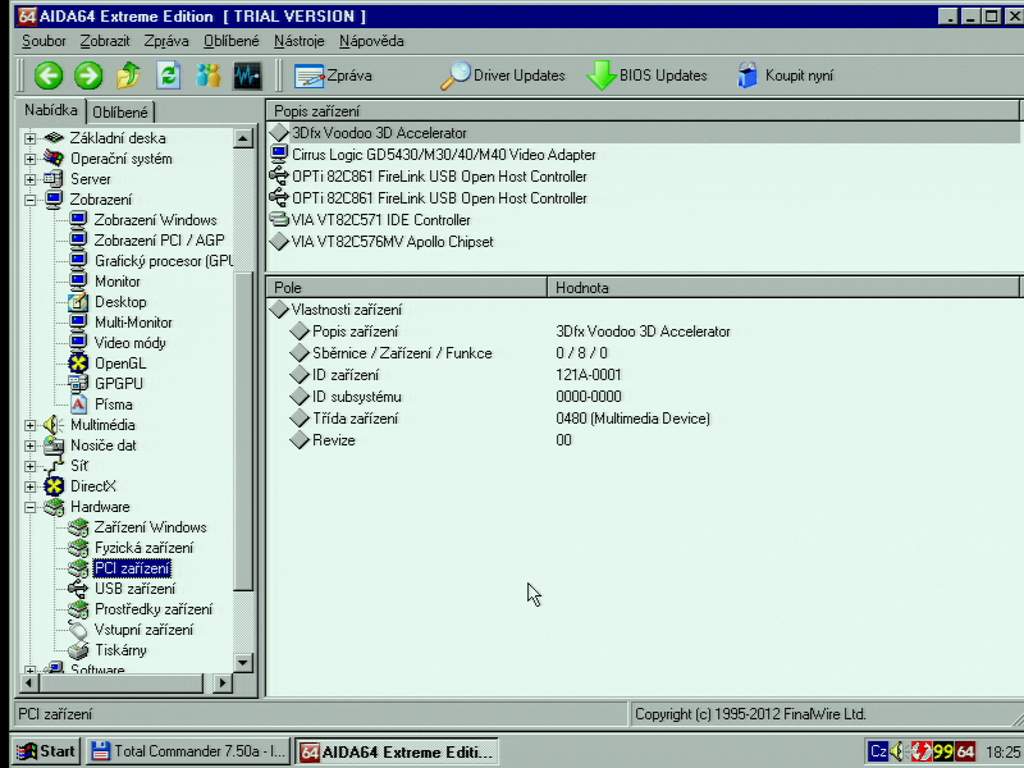Select VIA VT82C576MV Apollo Chipset row

pyautogui.click(x=643, y=242)
